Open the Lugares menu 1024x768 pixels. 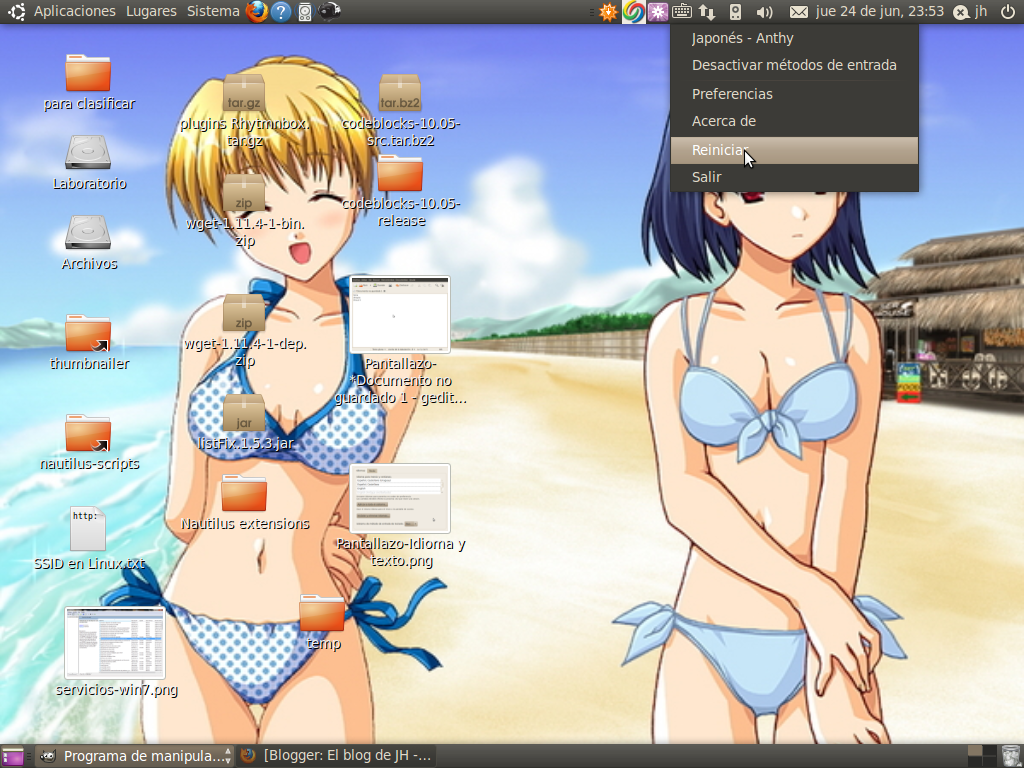152,11
